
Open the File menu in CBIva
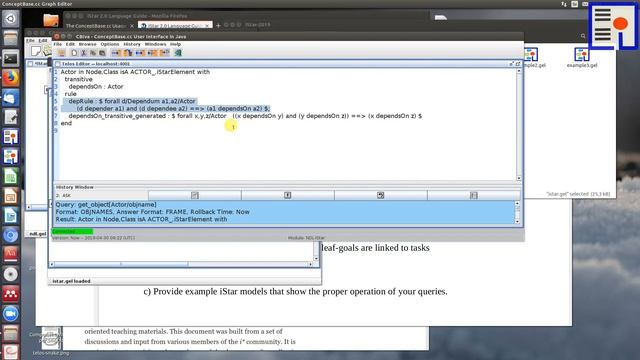(58, 44)
